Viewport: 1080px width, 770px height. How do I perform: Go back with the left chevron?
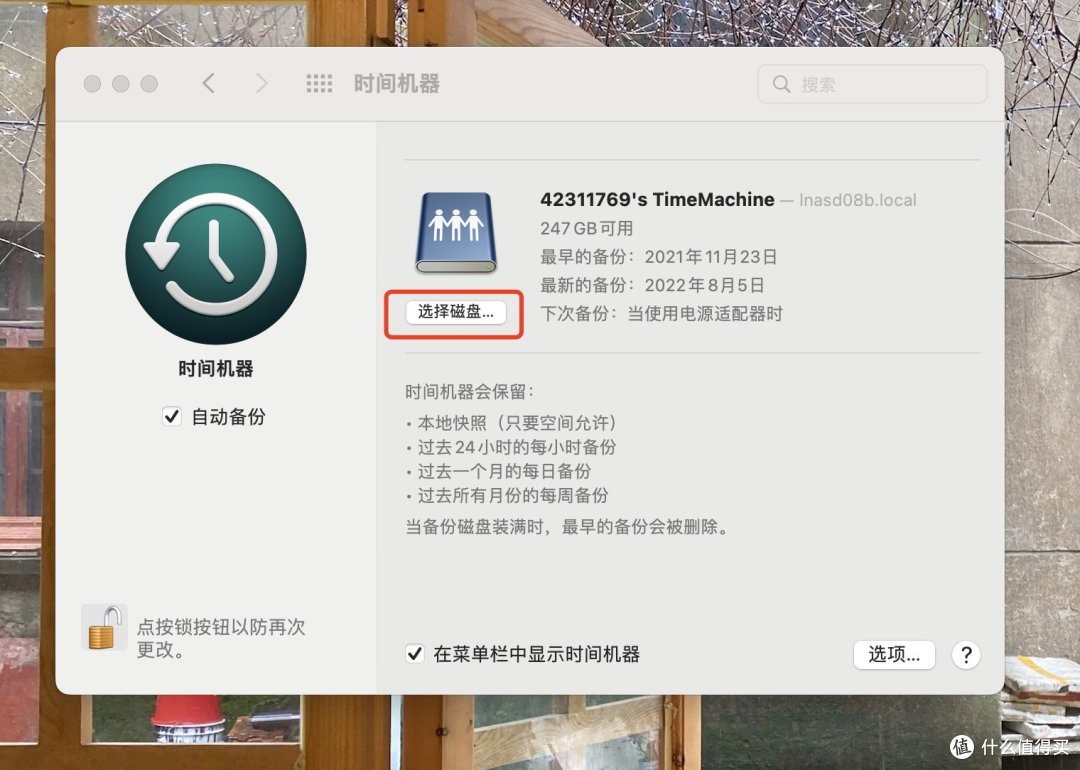[209, 84]
